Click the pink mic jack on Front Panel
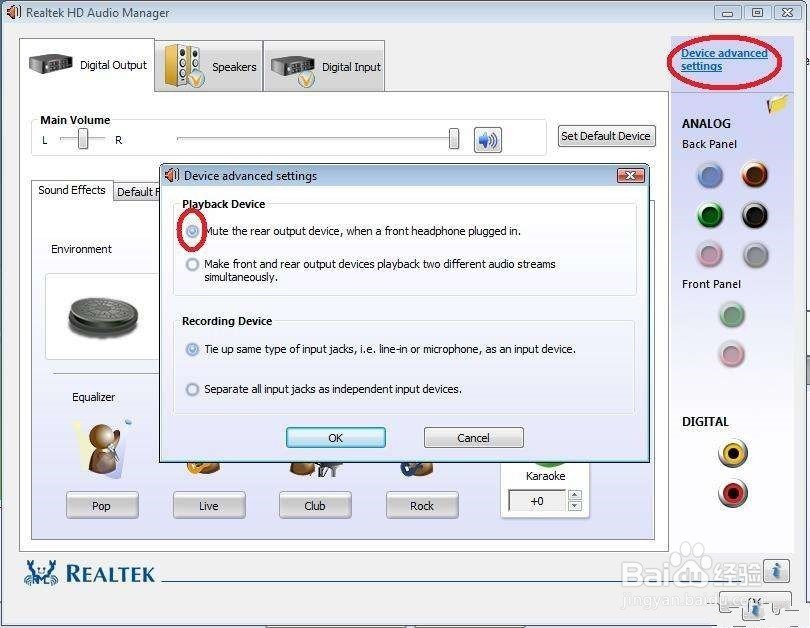 point(731,354)
